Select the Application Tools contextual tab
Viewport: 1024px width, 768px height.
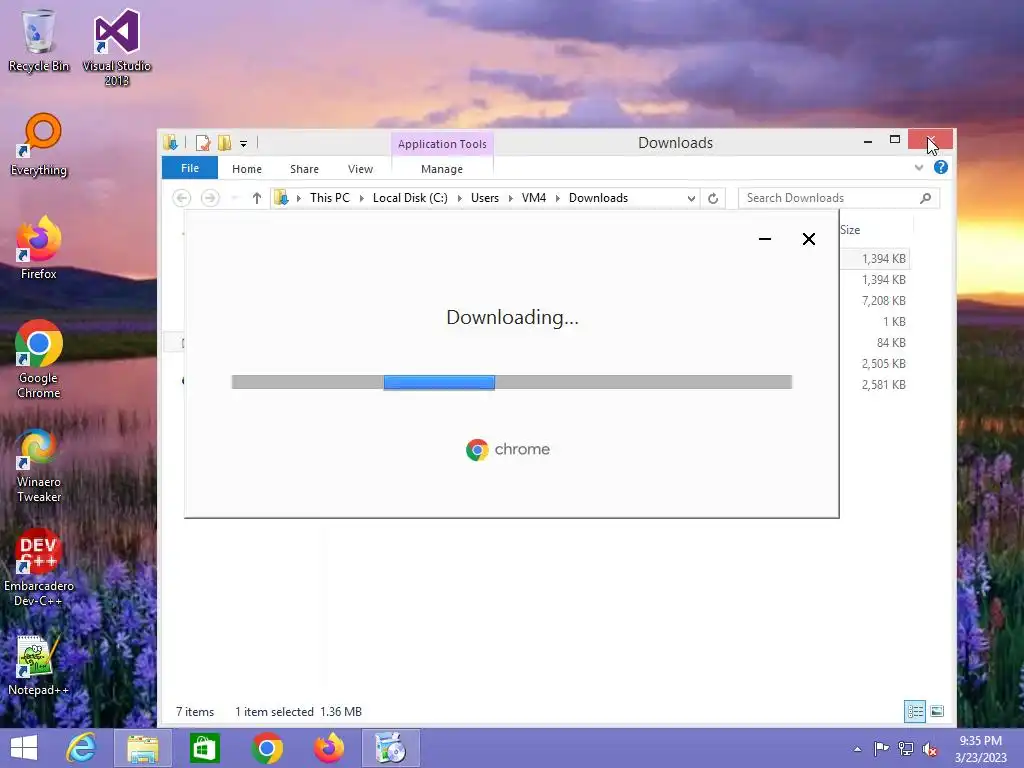[442, 144]
